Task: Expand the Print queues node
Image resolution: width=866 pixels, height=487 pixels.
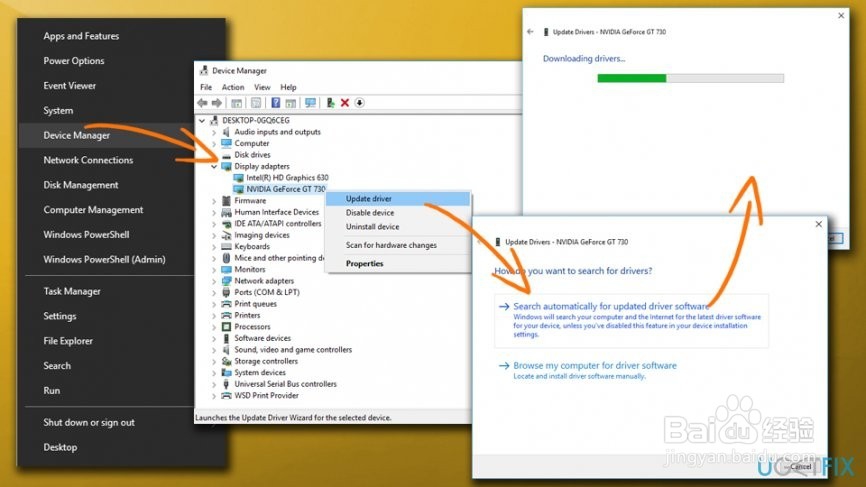Action: pos(214,304)
